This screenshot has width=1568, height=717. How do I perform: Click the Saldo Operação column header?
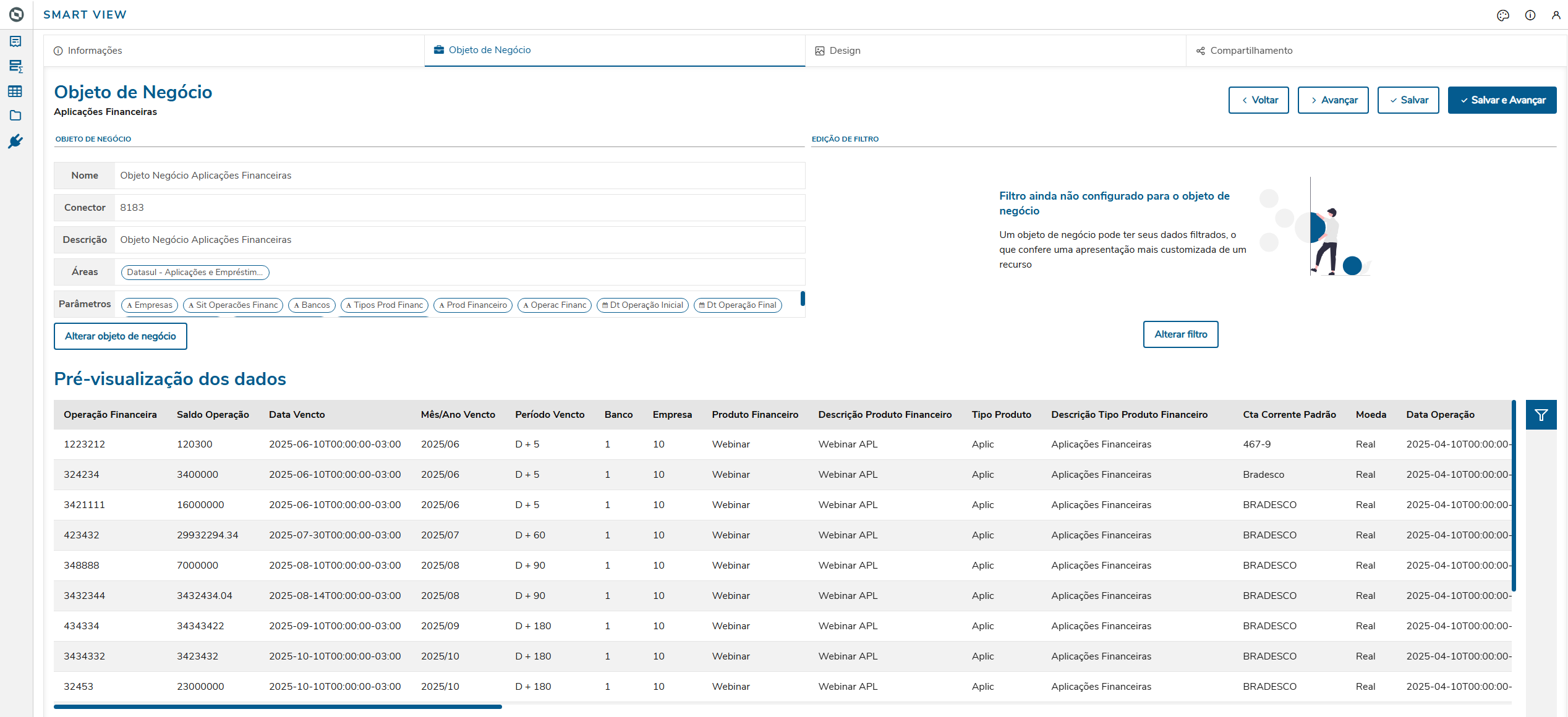[213, 415]
